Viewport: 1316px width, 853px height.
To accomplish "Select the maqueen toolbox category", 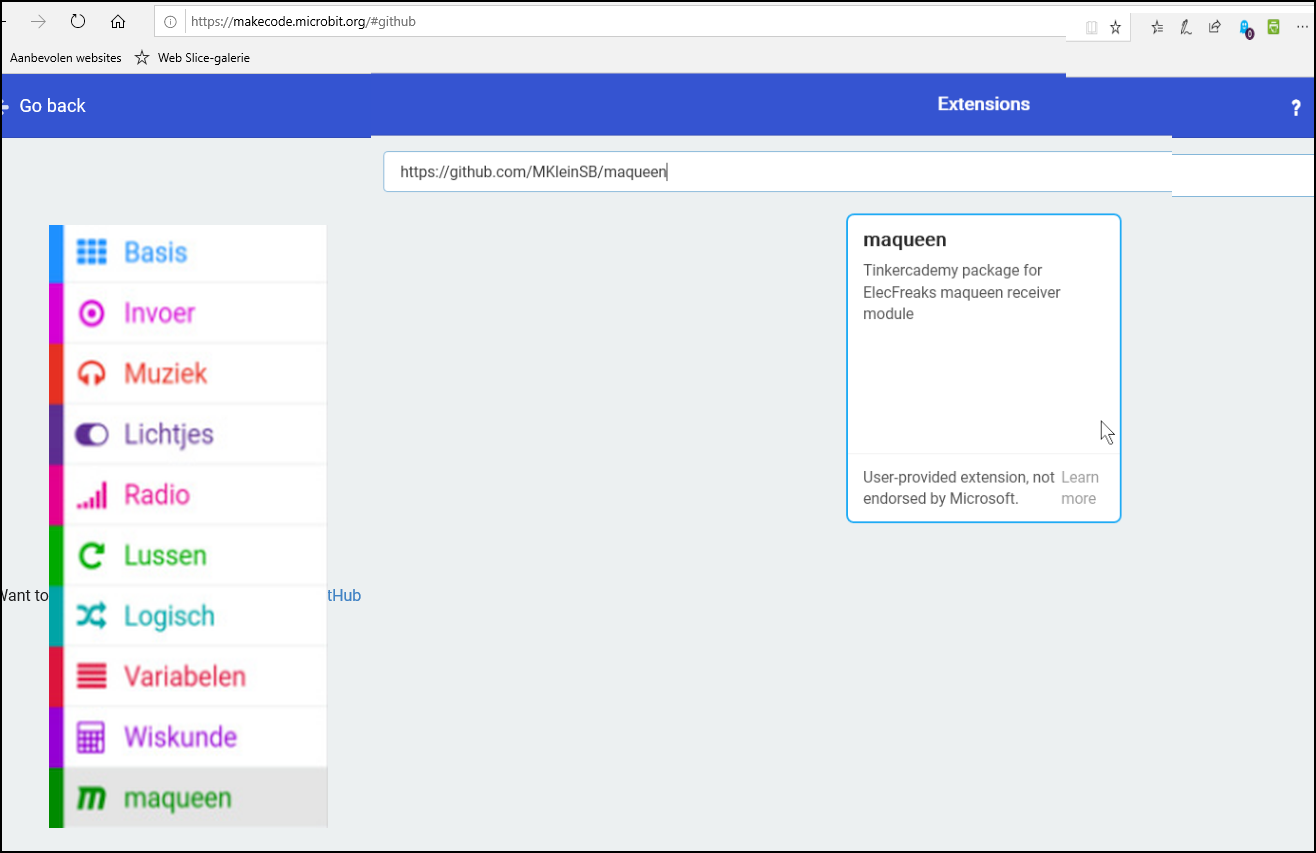I will click(x=188, y=798).
